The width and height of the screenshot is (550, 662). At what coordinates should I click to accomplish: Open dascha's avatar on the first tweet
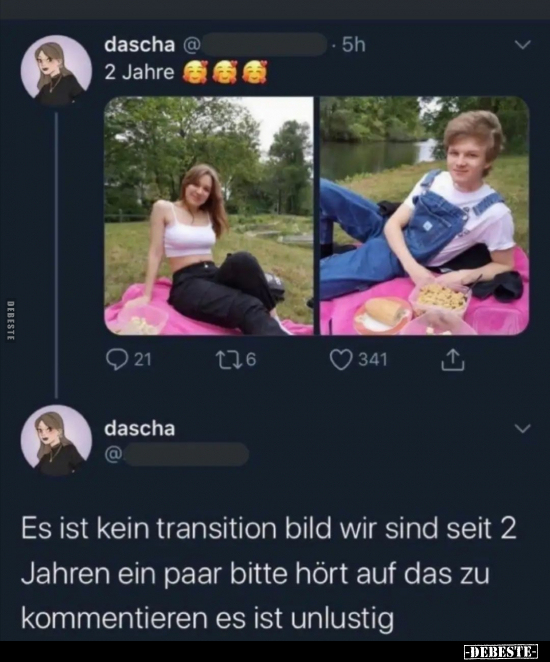[56, 70]
